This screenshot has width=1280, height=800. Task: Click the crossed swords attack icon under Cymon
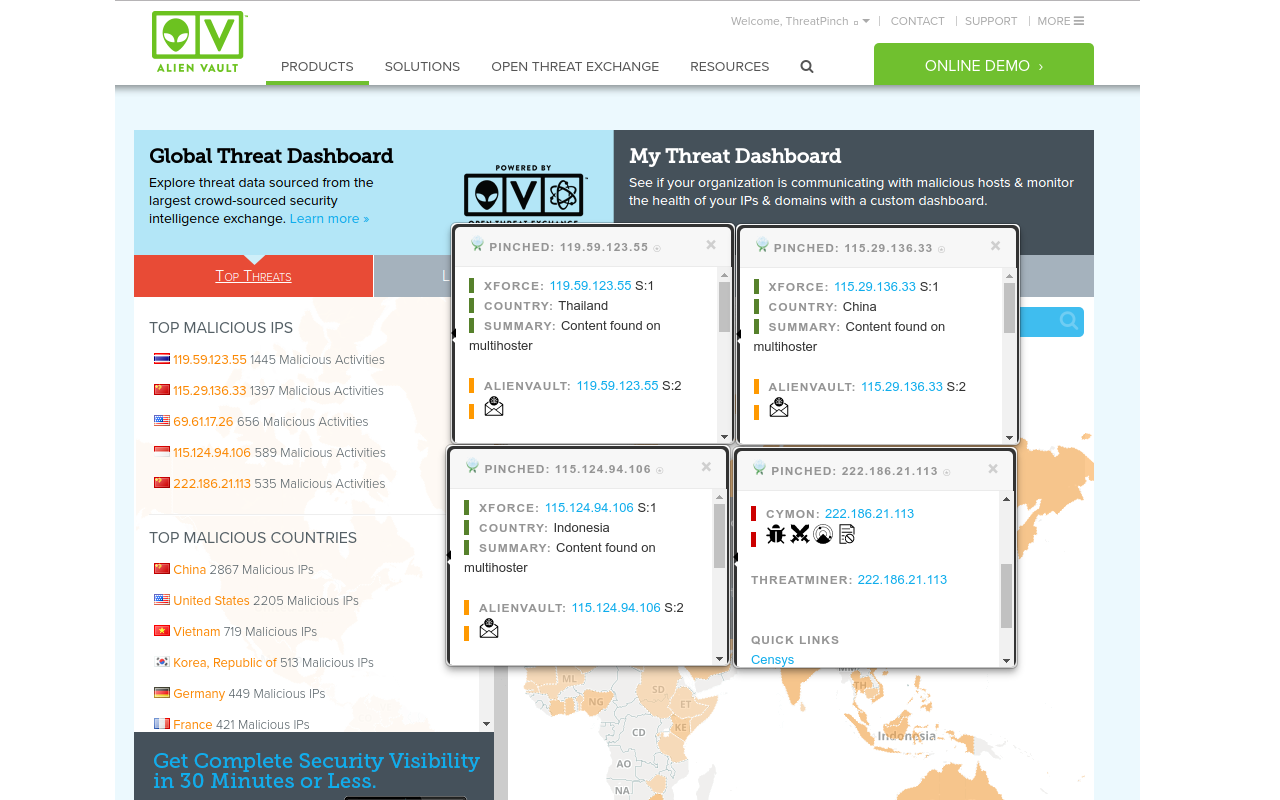click(x=800, y=534)
